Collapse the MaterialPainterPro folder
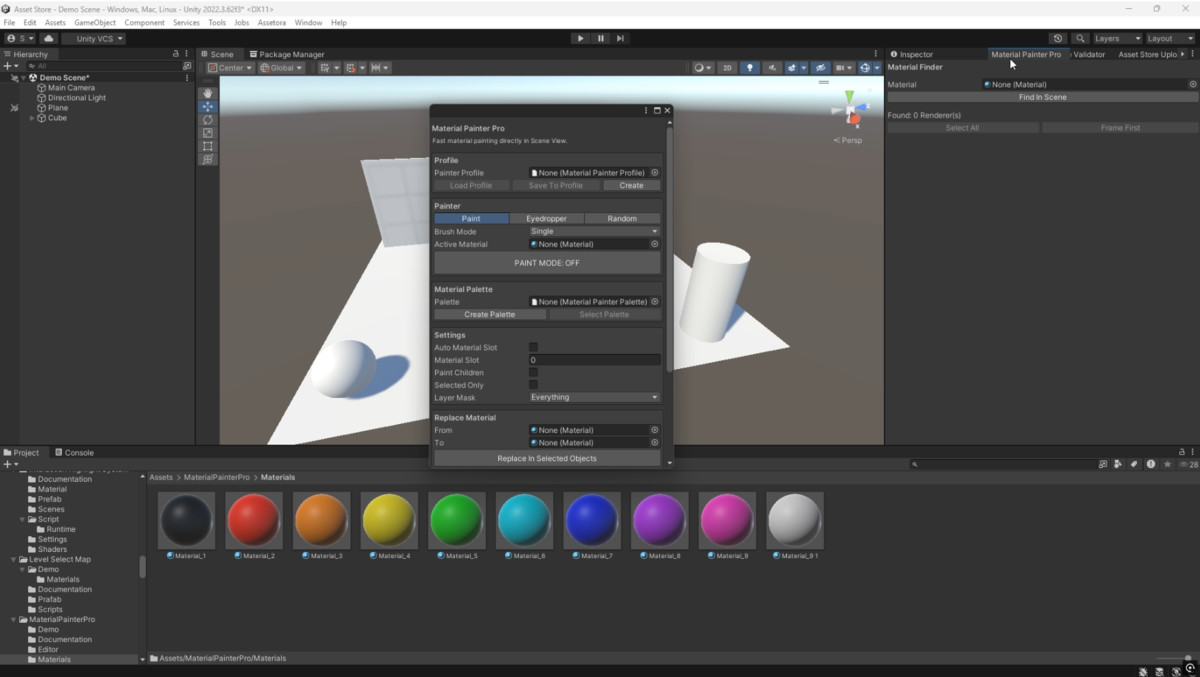 point(14,619)
